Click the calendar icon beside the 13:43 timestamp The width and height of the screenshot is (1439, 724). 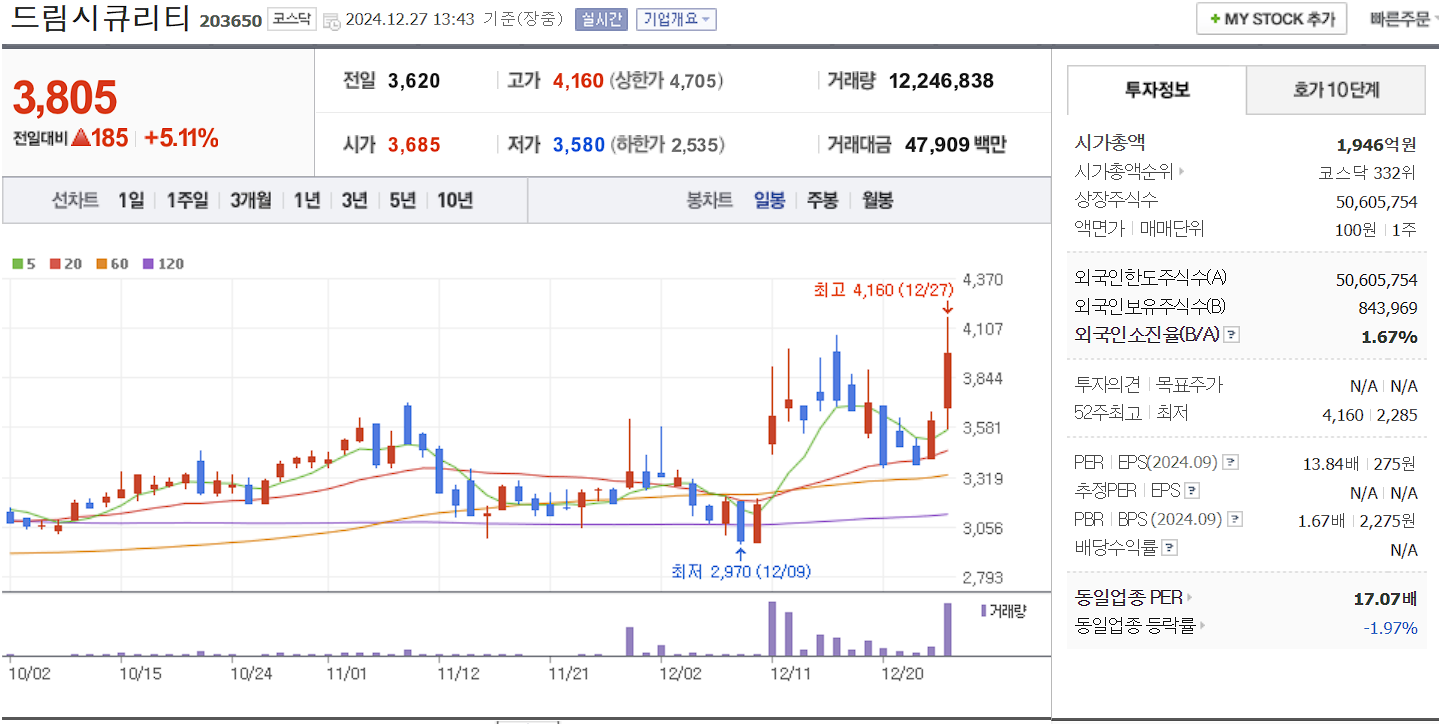pos(331,19)
